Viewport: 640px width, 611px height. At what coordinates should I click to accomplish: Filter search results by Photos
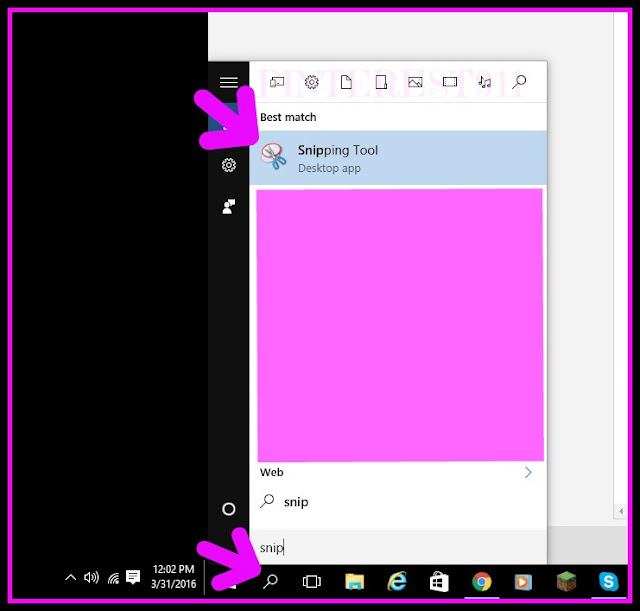point(415,82)
